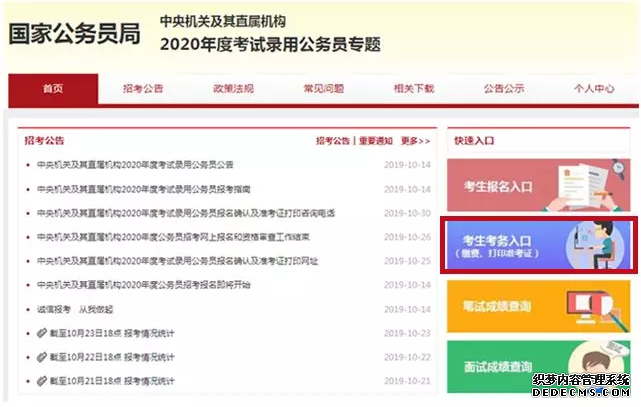Click date 2019-10-23 in the announcement list
The width and height of the screenshot is (641, 407).
407,333
